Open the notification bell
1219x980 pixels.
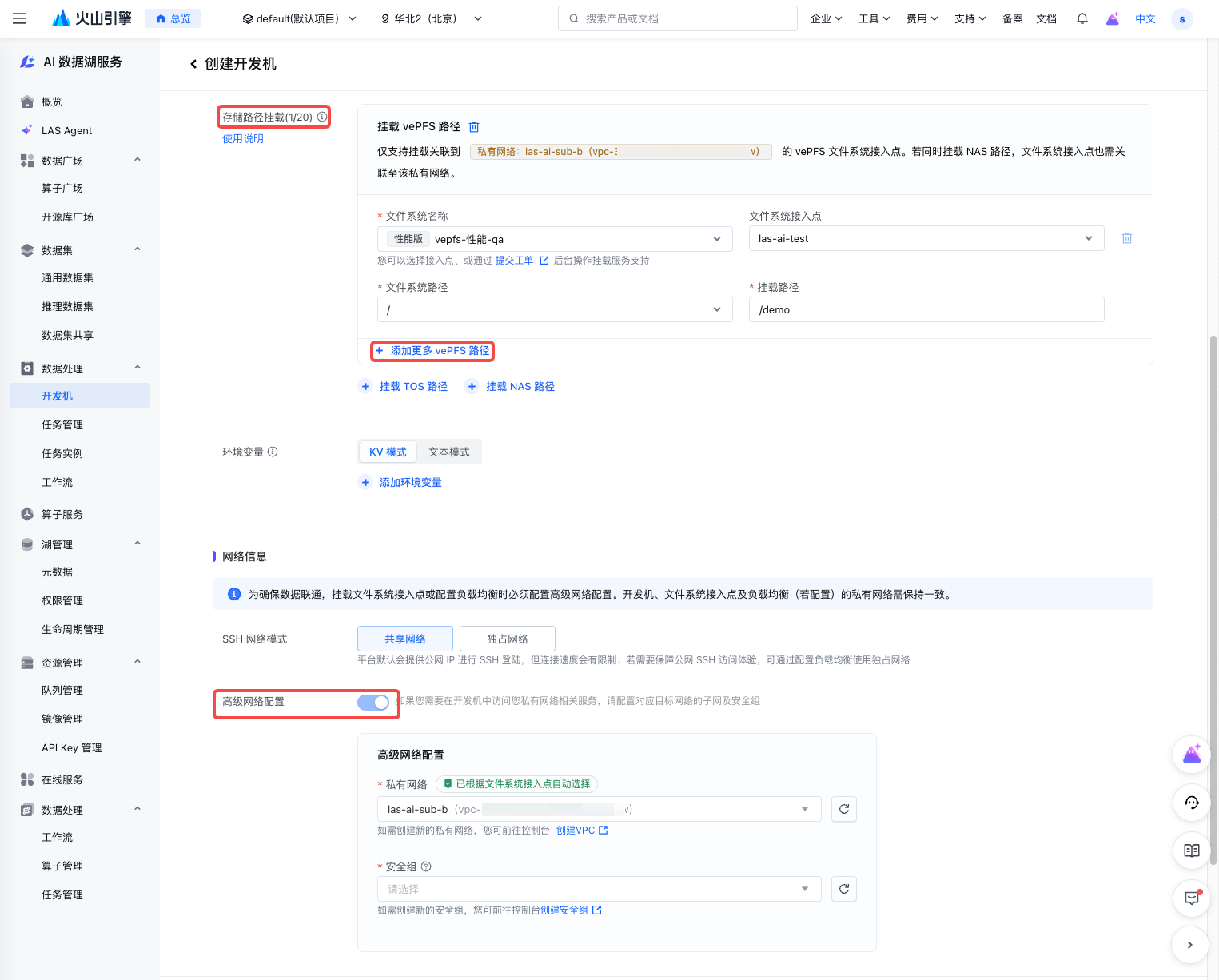pyautogui.click(x=1082, y=18)
